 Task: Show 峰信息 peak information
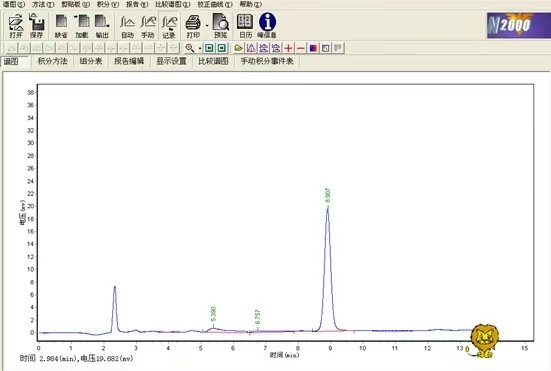[267, 26]
